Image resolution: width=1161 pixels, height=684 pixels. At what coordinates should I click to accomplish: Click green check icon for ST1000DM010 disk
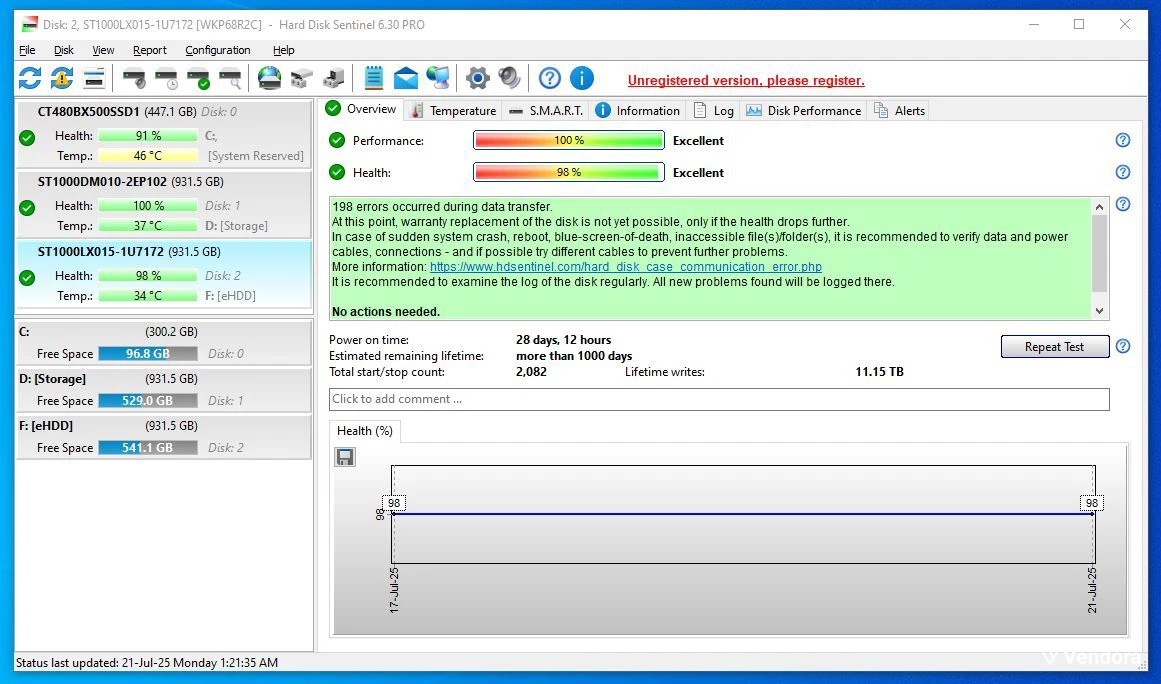(x=27, y=208)
